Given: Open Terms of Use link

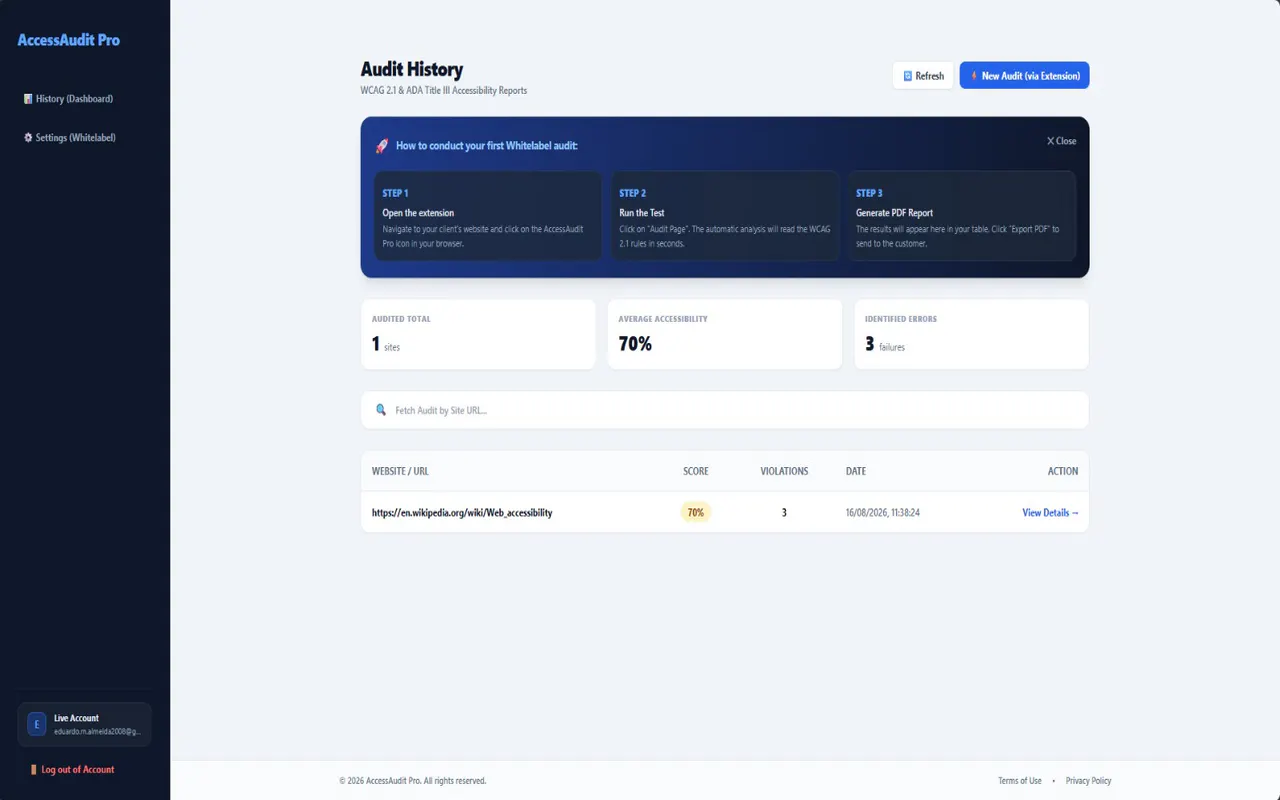Looking at the screenshot, I should (1019, 781).
